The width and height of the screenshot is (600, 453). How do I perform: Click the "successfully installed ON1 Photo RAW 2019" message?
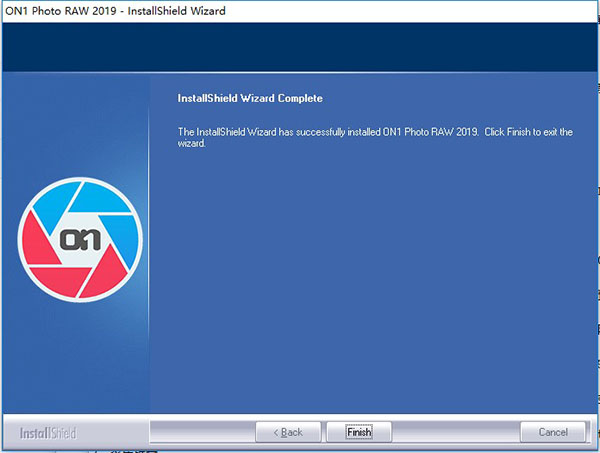(375, 138)
